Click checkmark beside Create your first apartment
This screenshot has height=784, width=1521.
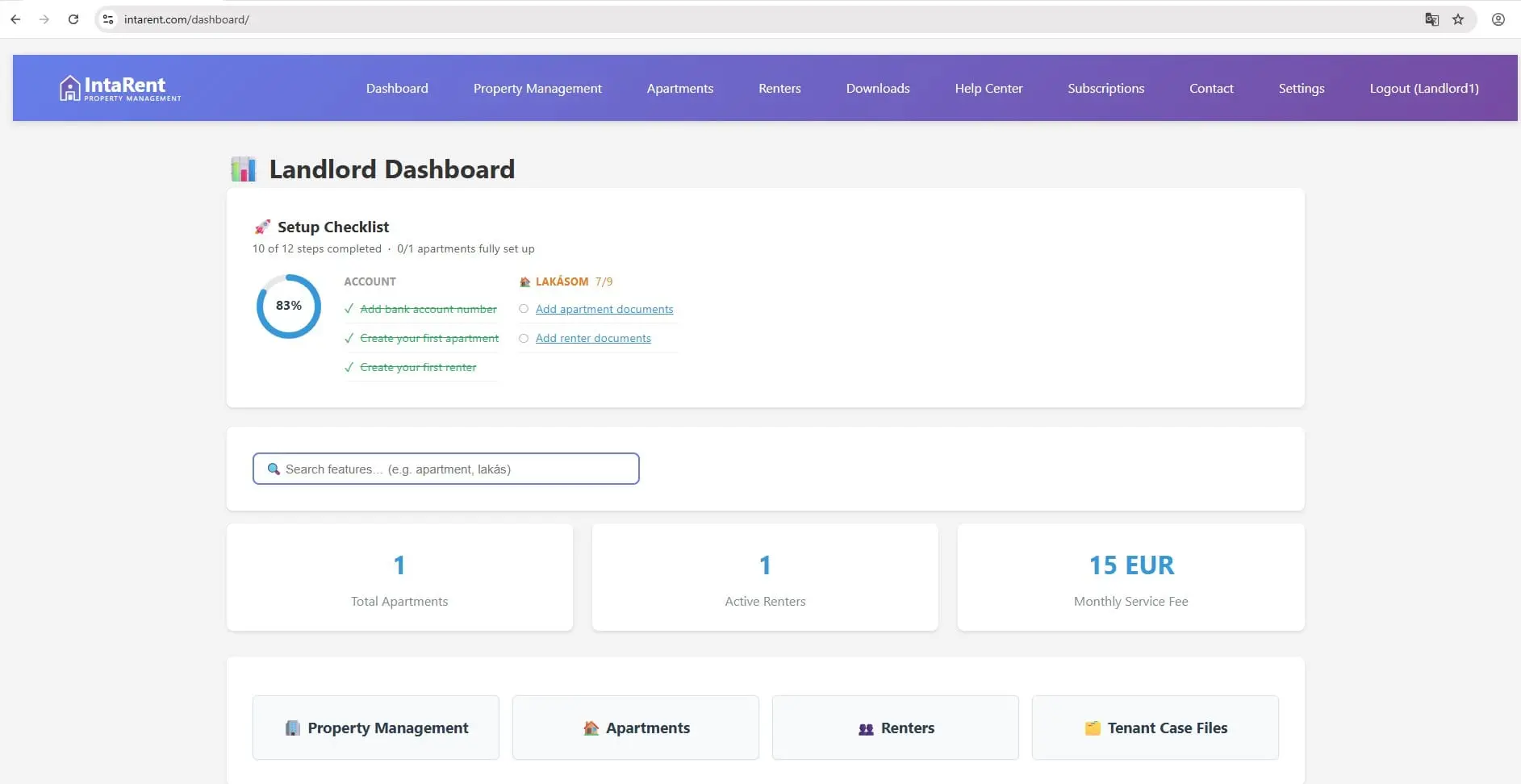[349, 338]
